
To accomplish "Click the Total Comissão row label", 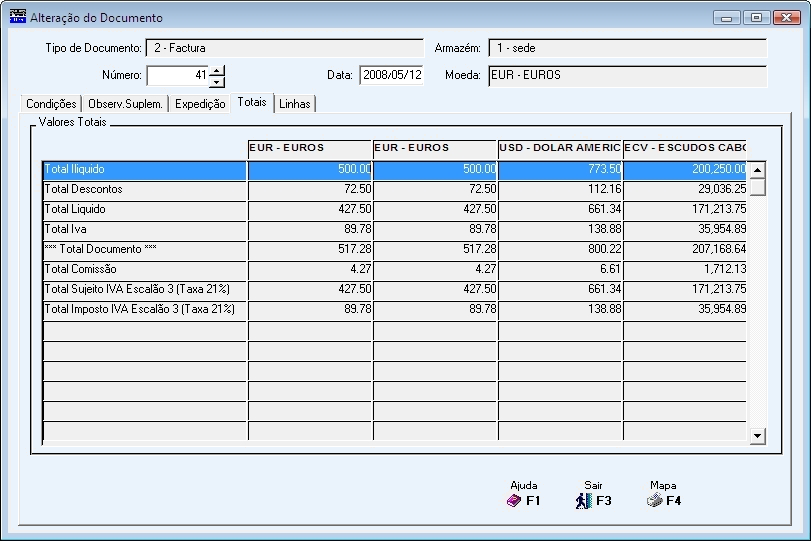I will 81,269.
